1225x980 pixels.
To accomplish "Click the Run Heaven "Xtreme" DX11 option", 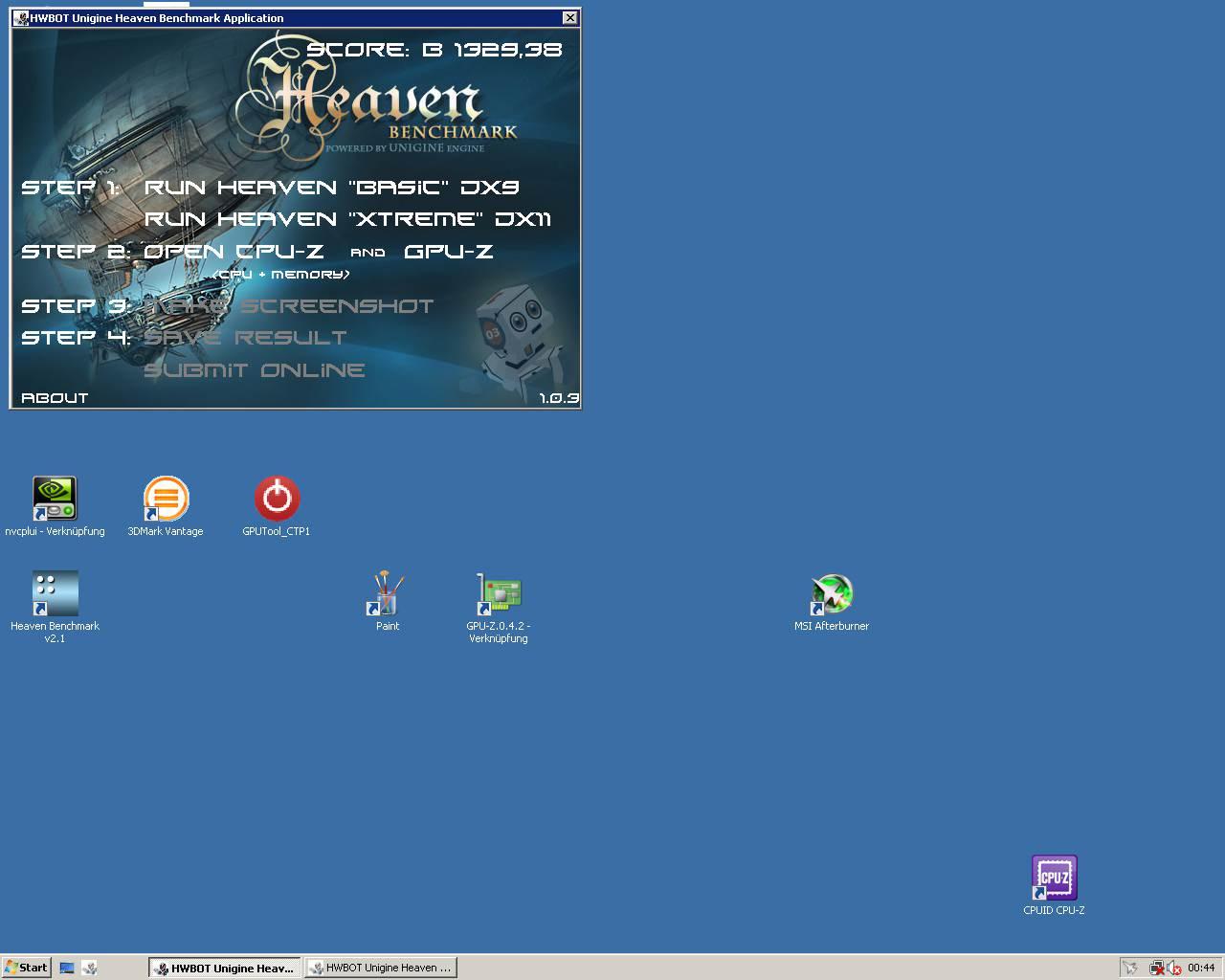I will pyautogui.click(x=347, y=219).
